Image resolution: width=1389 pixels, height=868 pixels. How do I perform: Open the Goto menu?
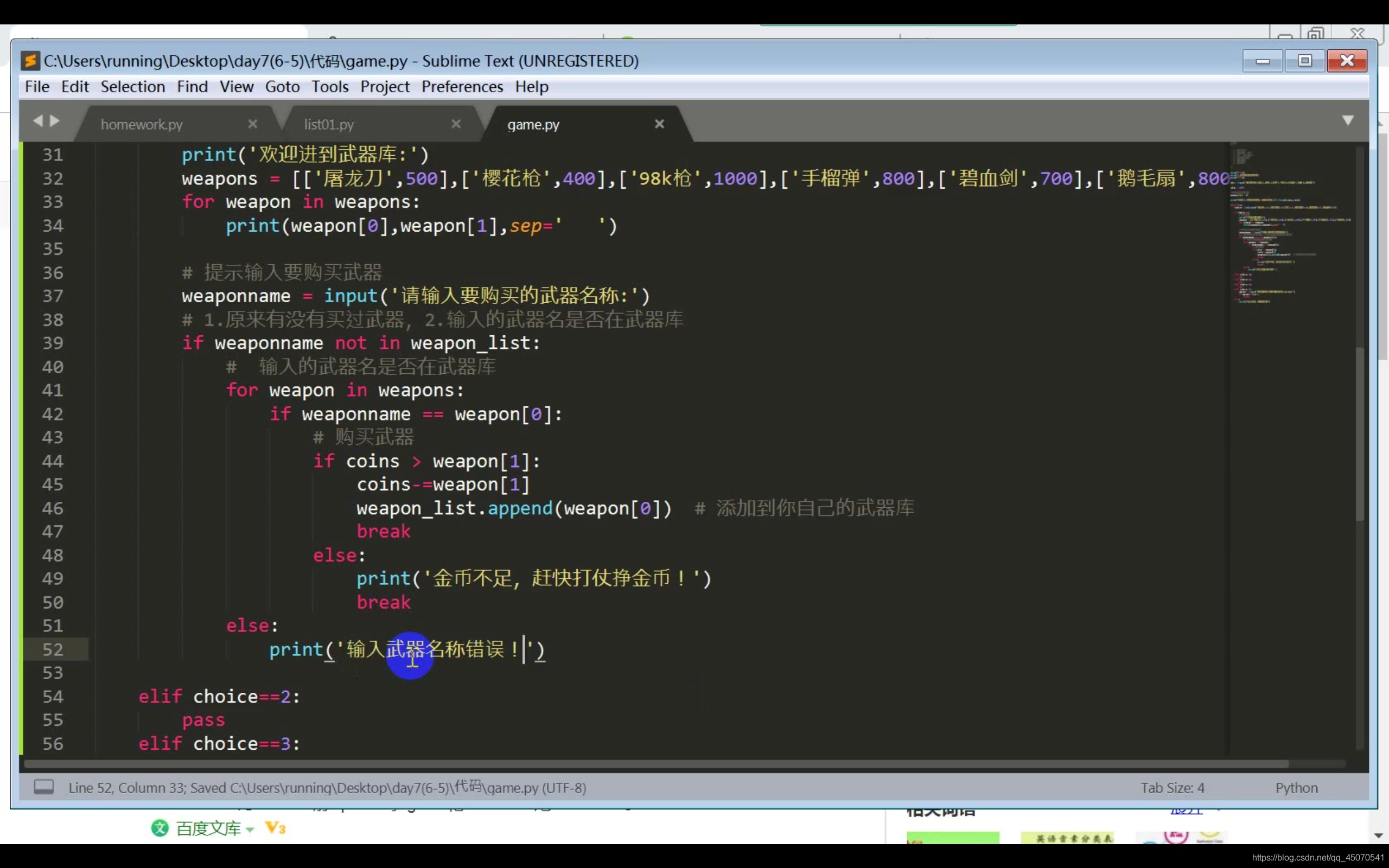[x=282, y=87]
